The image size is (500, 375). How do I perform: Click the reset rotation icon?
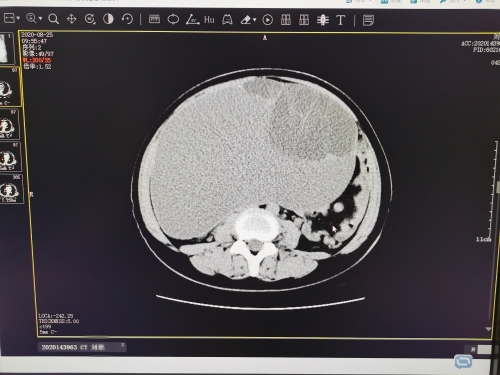(127, 19)
